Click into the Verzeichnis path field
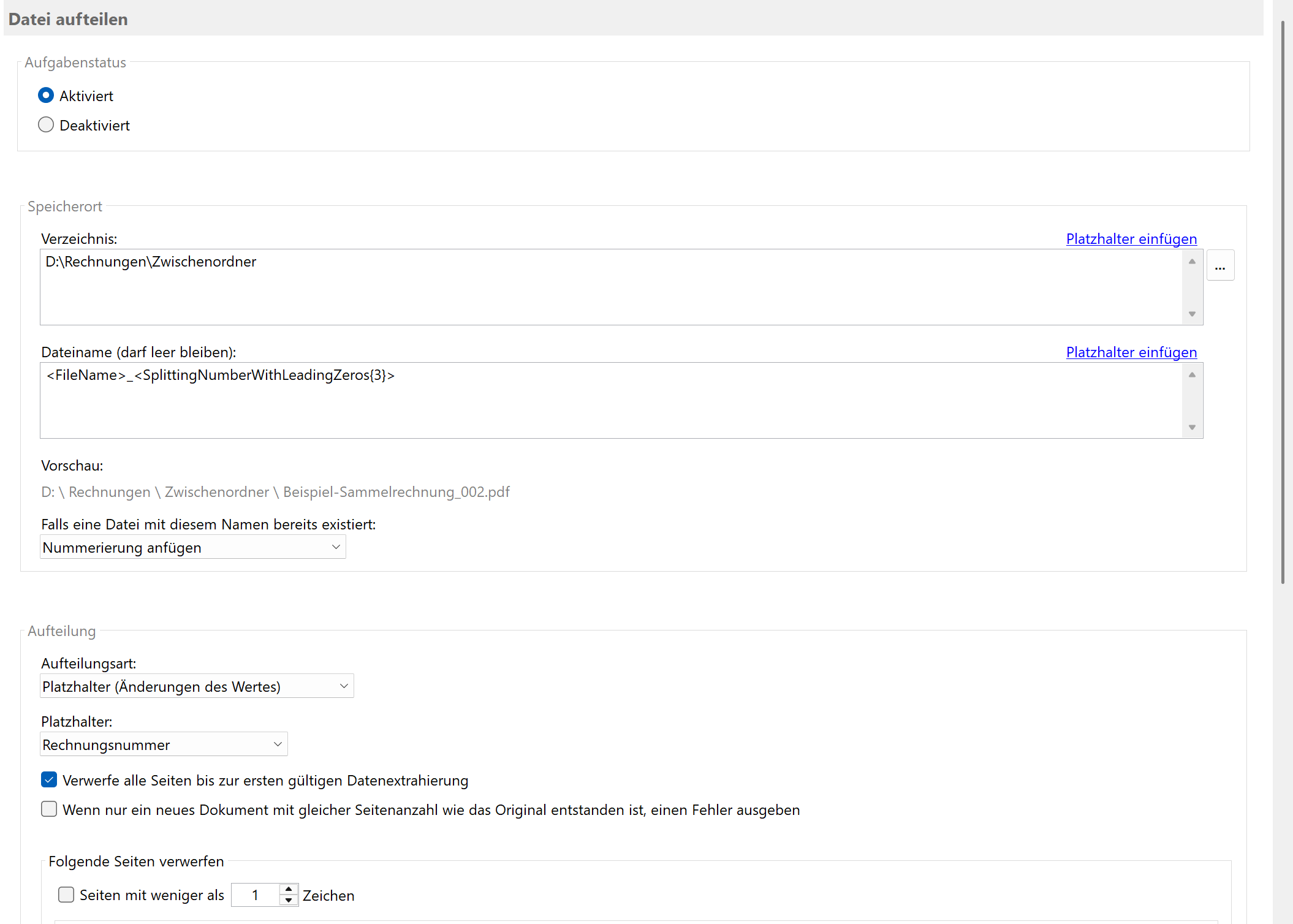This screenshot has height=924, width=1293. (610, 287)
